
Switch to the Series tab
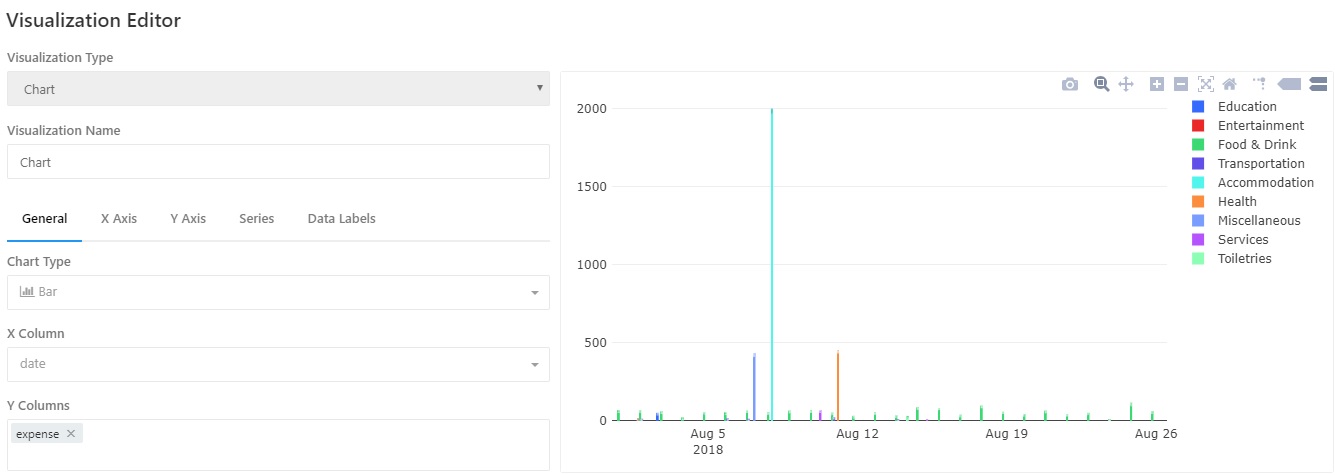256,219
